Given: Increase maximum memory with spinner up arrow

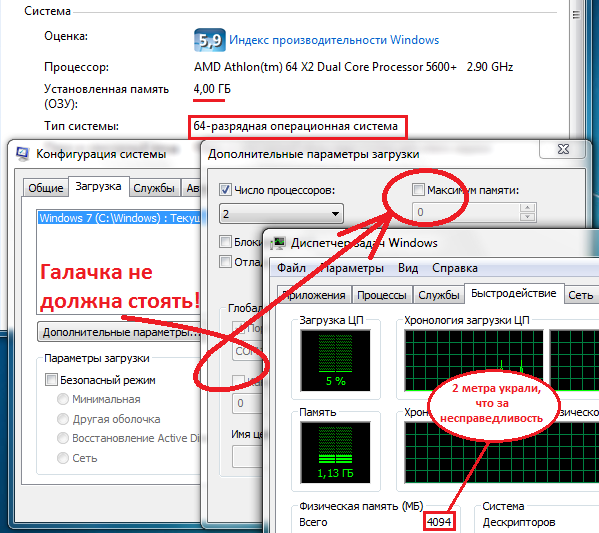Looking at the screenshot, I should tap(527, 207).
